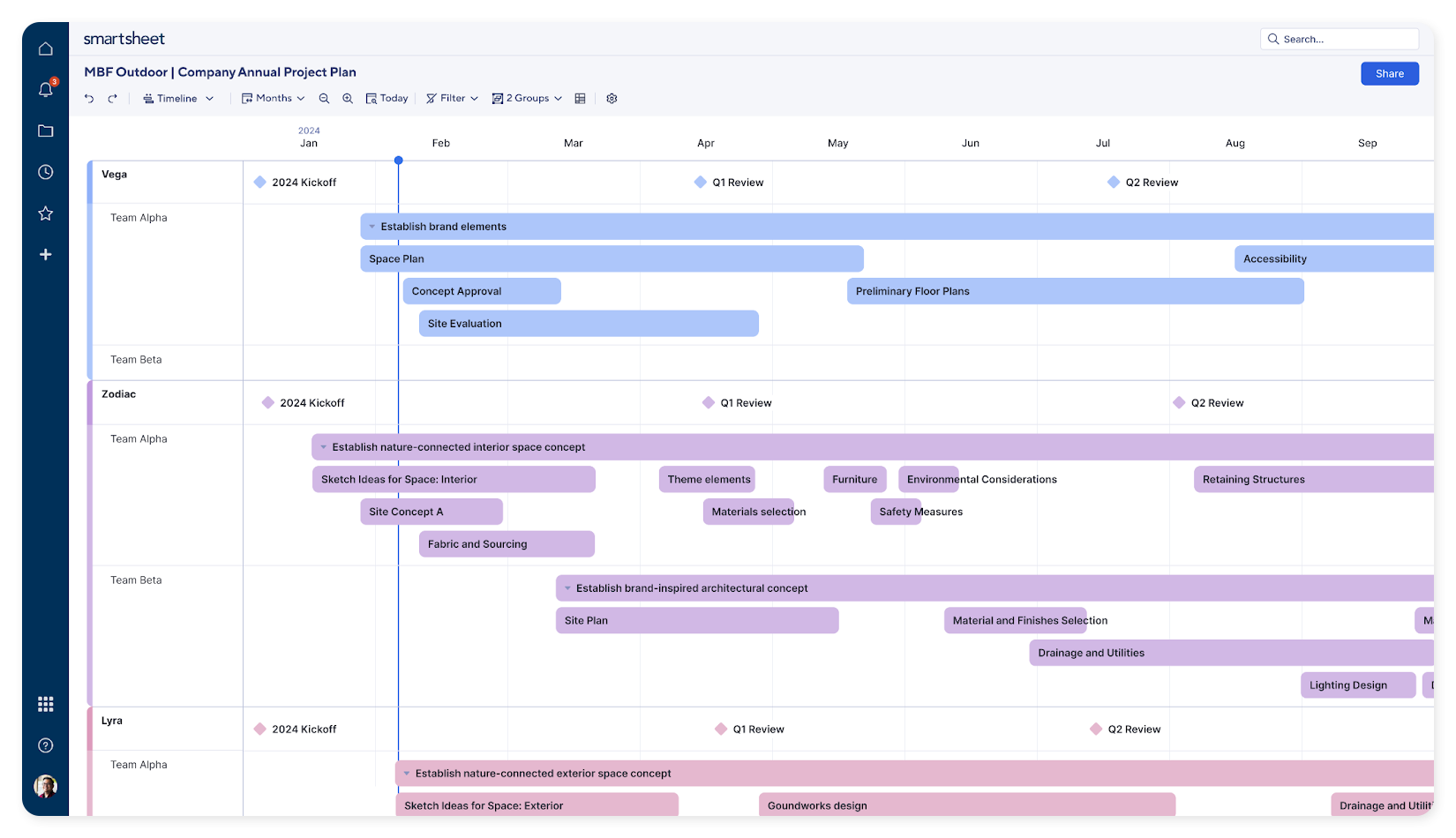Screen dimensions: 1456x838
Task: Open the notifications bell with badge 3
Action: (x=45, y=89)
